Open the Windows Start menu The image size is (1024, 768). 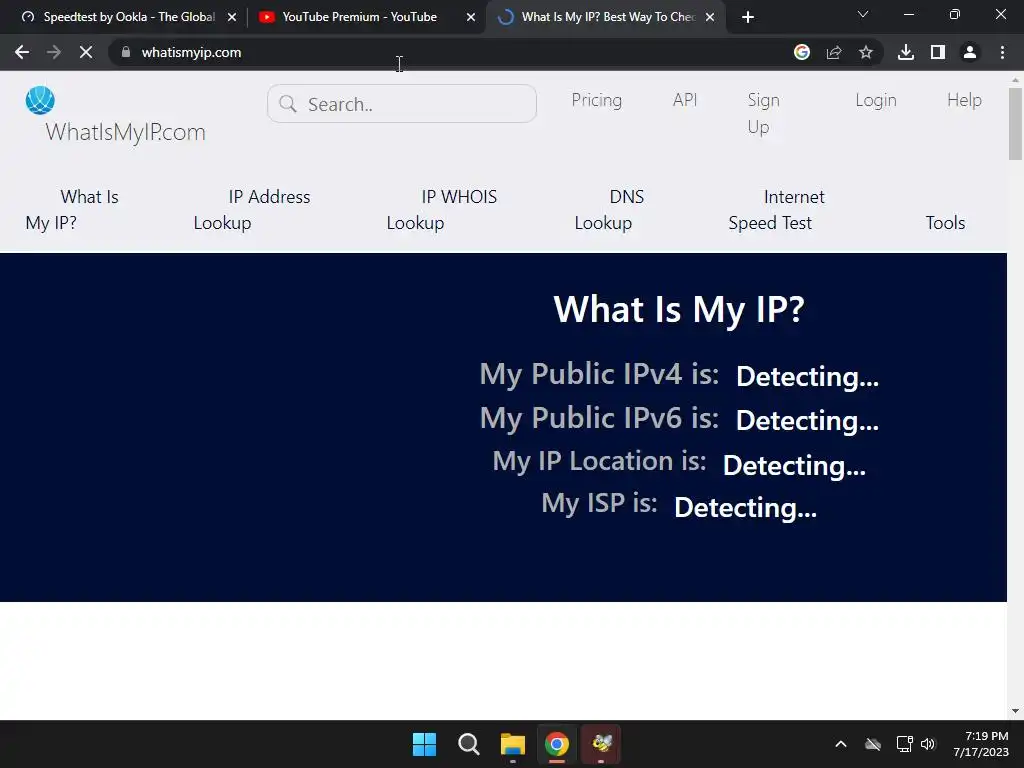coord(424,744)
